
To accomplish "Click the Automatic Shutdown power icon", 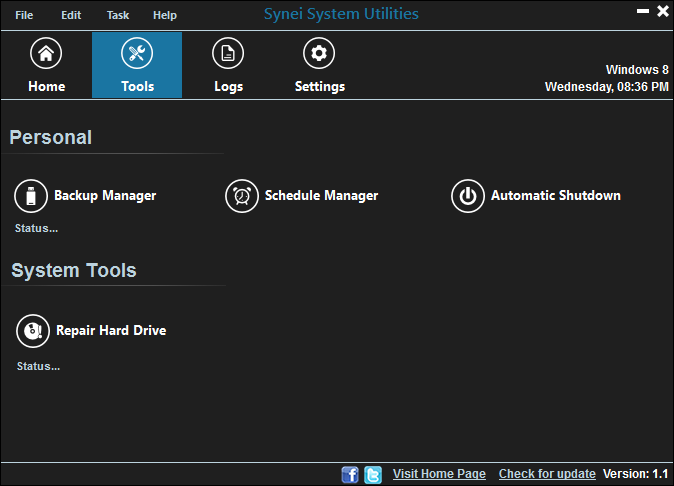I will click(x=467, y=196).
